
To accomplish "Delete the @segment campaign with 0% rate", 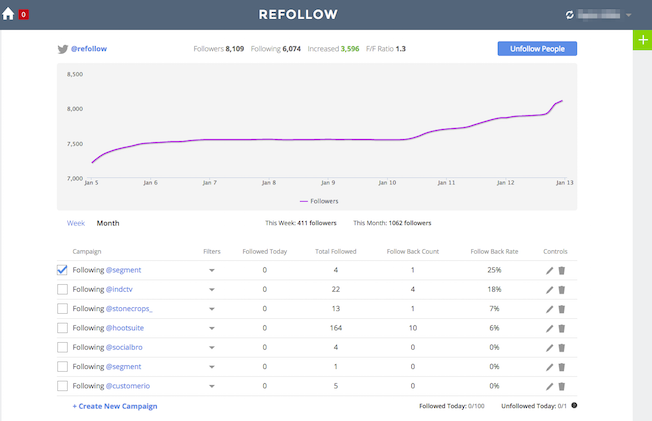I will click(561, 367).
